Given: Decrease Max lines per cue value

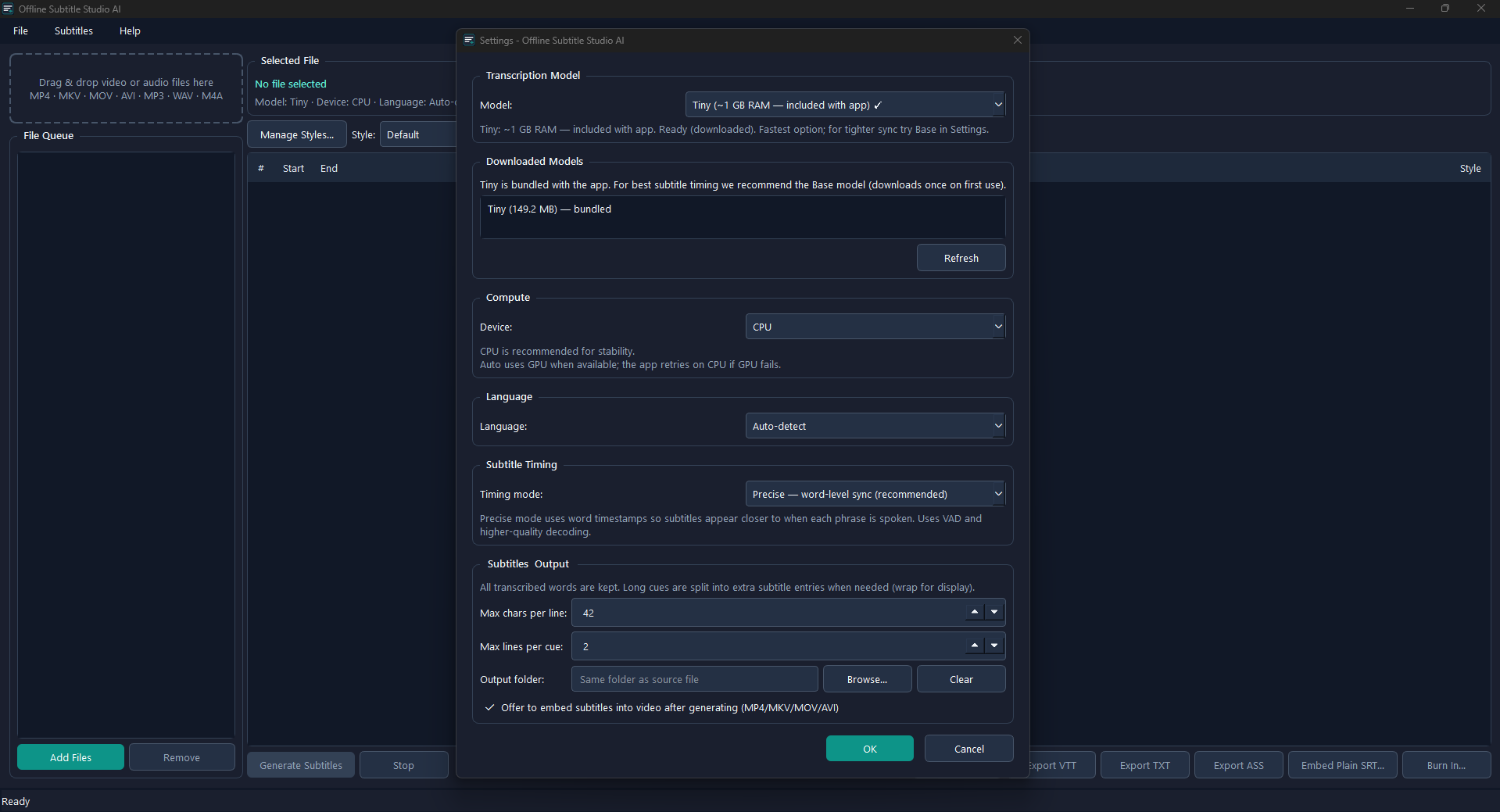Looking at the screenshot, I should point(994,646).
